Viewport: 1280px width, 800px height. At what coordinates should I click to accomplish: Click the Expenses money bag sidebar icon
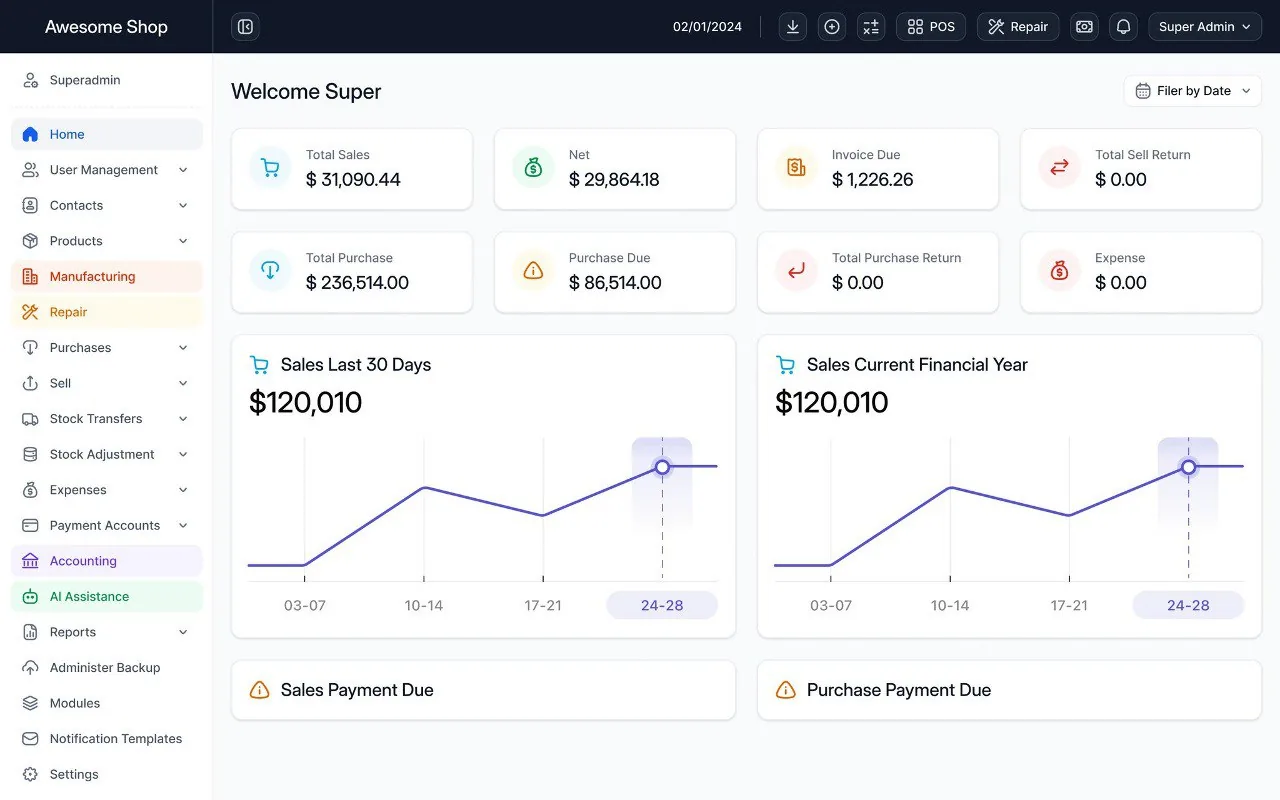point(30,490)
